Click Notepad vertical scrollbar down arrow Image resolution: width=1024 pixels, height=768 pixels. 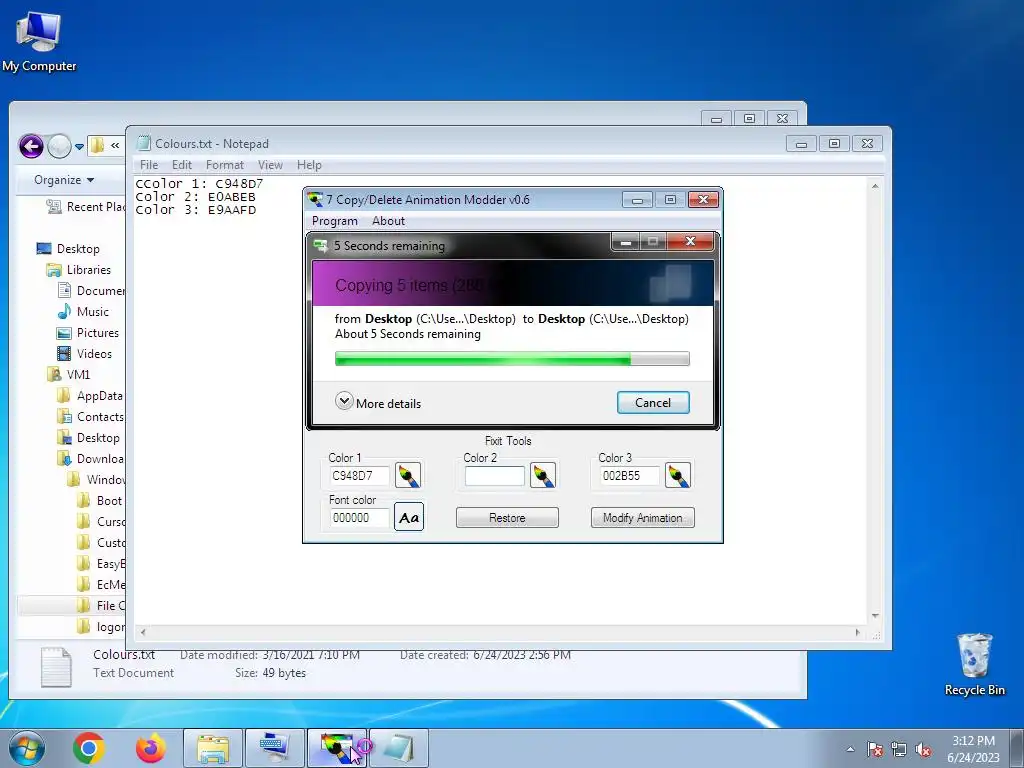click(x=875, y=616)
